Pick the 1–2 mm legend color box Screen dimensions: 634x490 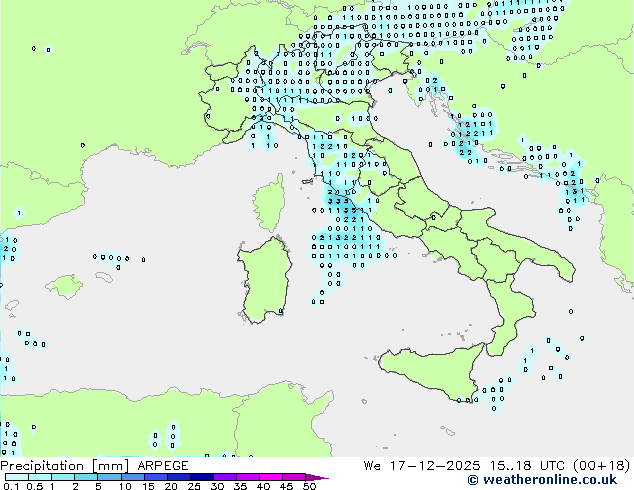tap(63, 477)
